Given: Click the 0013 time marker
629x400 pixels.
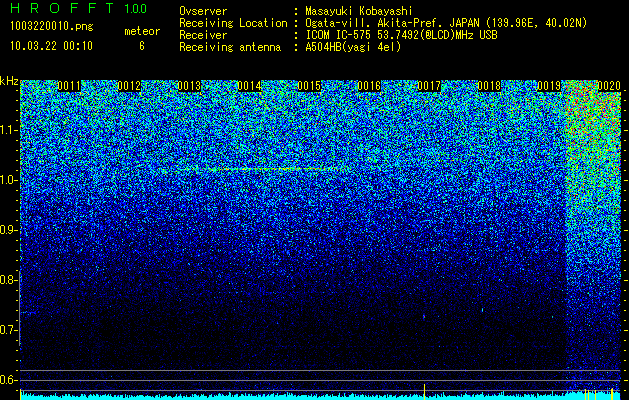Looking at the screenshot, I should 189,86.
